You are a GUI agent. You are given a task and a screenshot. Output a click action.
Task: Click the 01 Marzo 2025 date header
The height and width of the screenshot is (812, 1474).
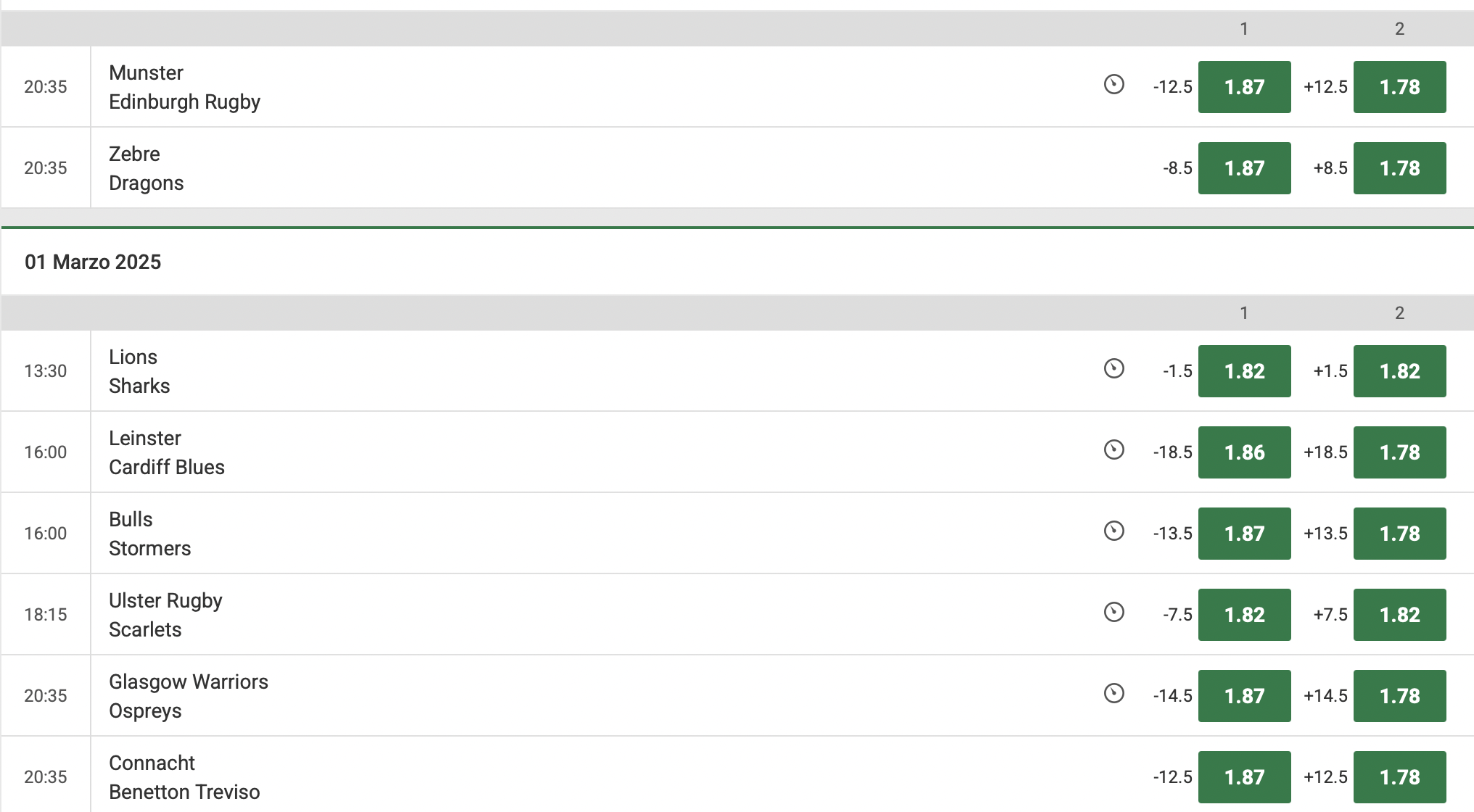click(x=93, y=262)
